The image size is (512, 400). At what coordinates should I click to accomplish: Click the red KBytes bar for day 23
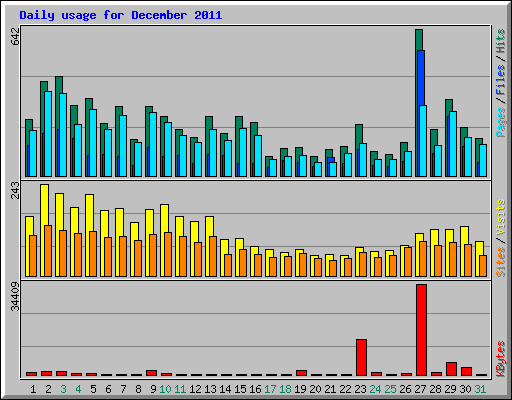click(361, 358)
